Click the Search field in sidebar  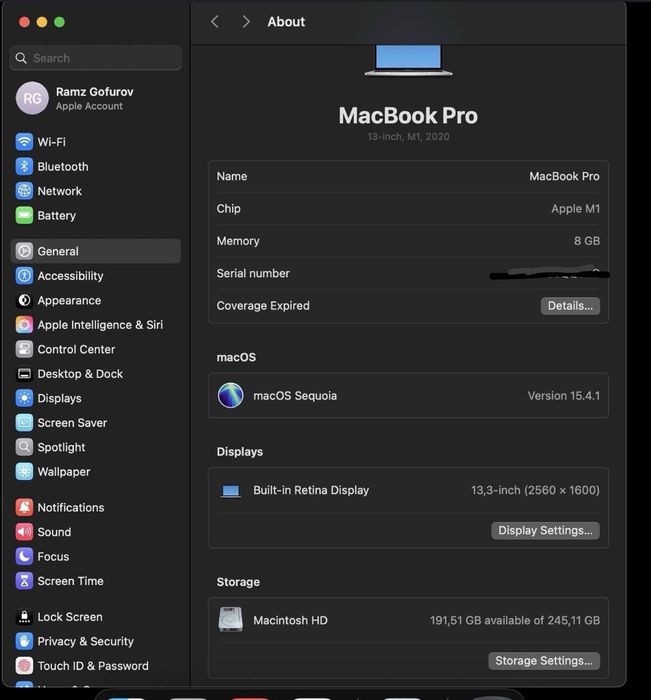point(96,58)
